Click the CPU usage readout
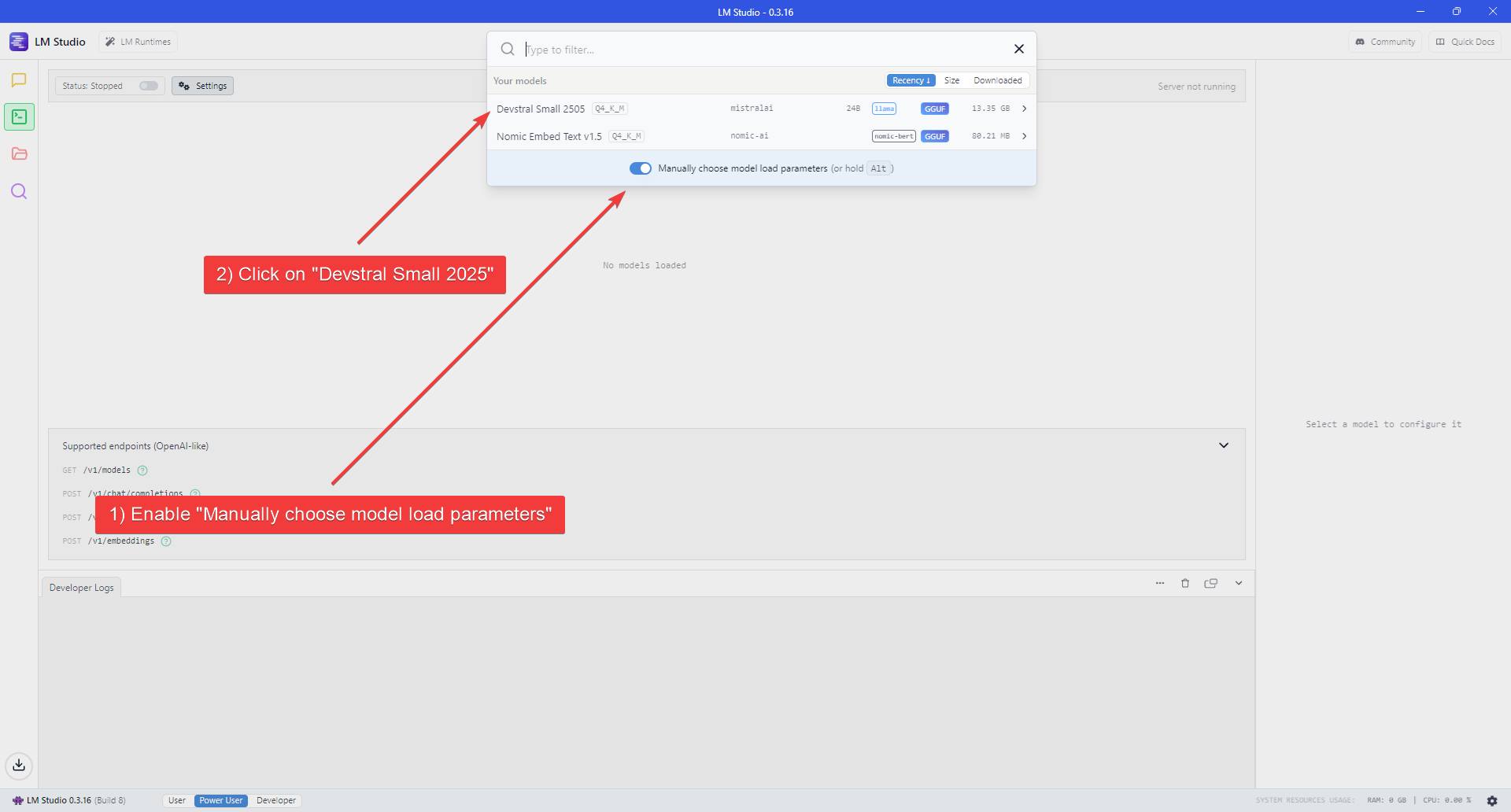Screen dimensions: 1511x812 pyautogui.click(x=1446, y=800)
